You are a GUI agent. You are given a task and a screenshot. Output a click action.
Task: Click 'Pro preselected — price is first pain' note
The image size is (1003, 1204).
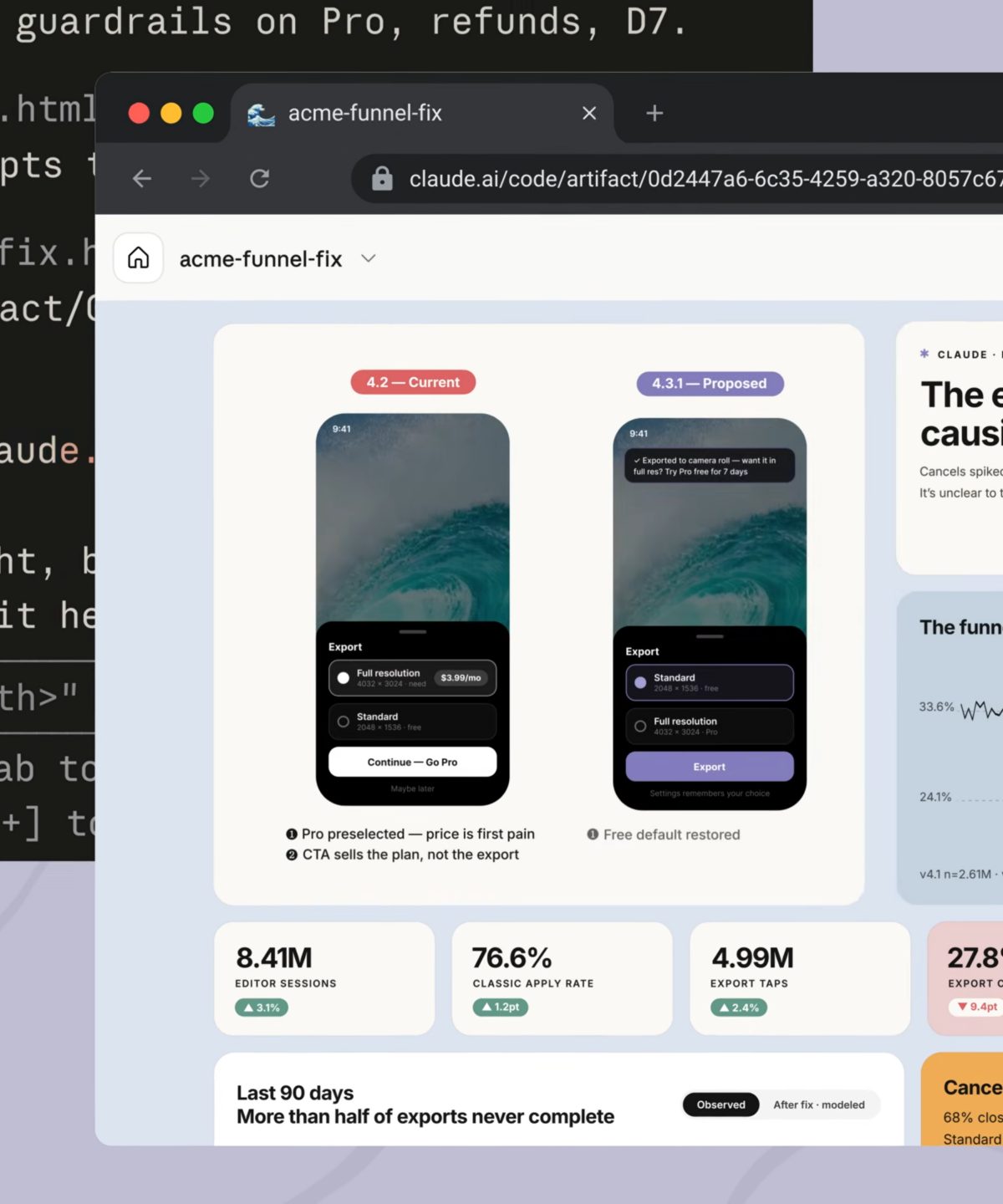click(410, 834)
